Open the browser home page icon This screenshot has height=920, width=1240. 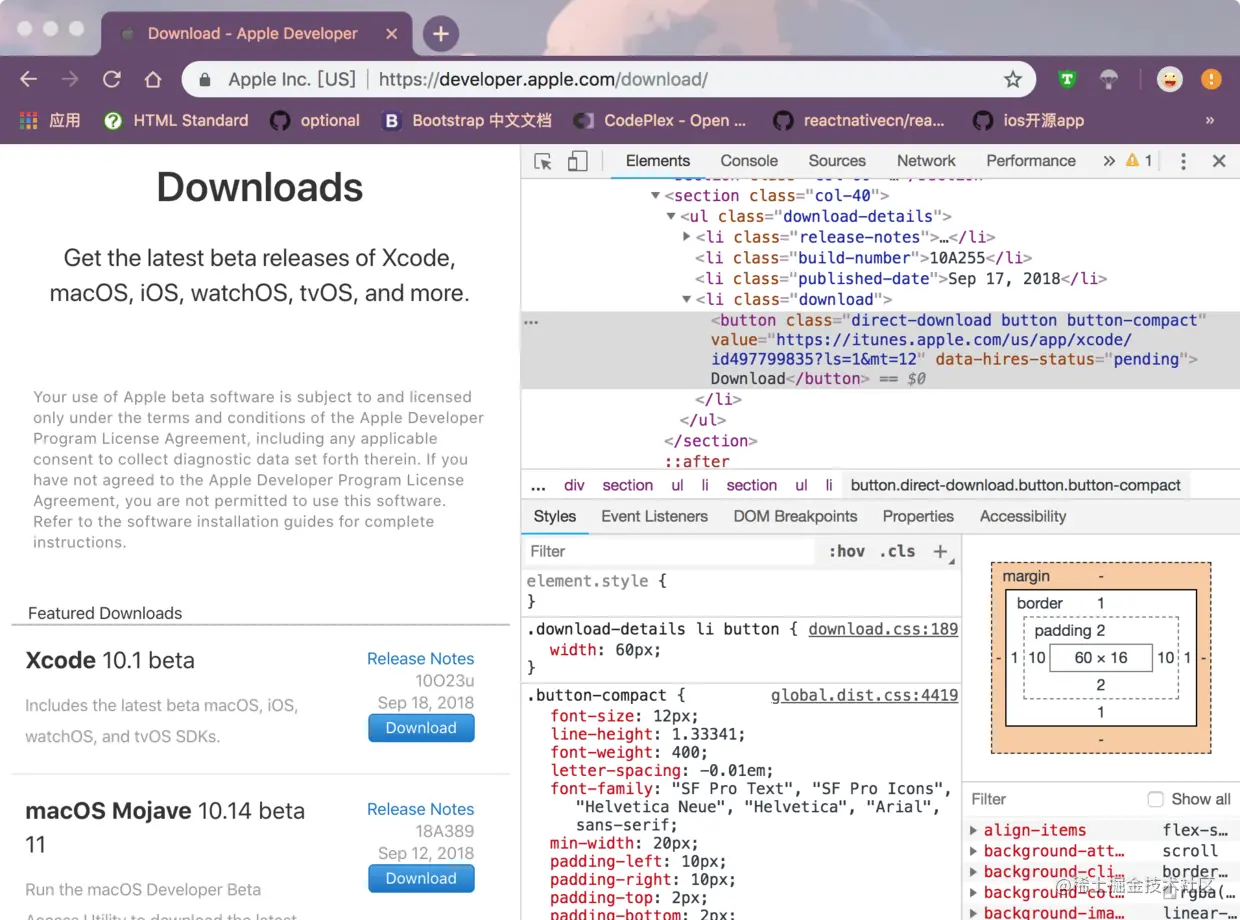(152, 80)
